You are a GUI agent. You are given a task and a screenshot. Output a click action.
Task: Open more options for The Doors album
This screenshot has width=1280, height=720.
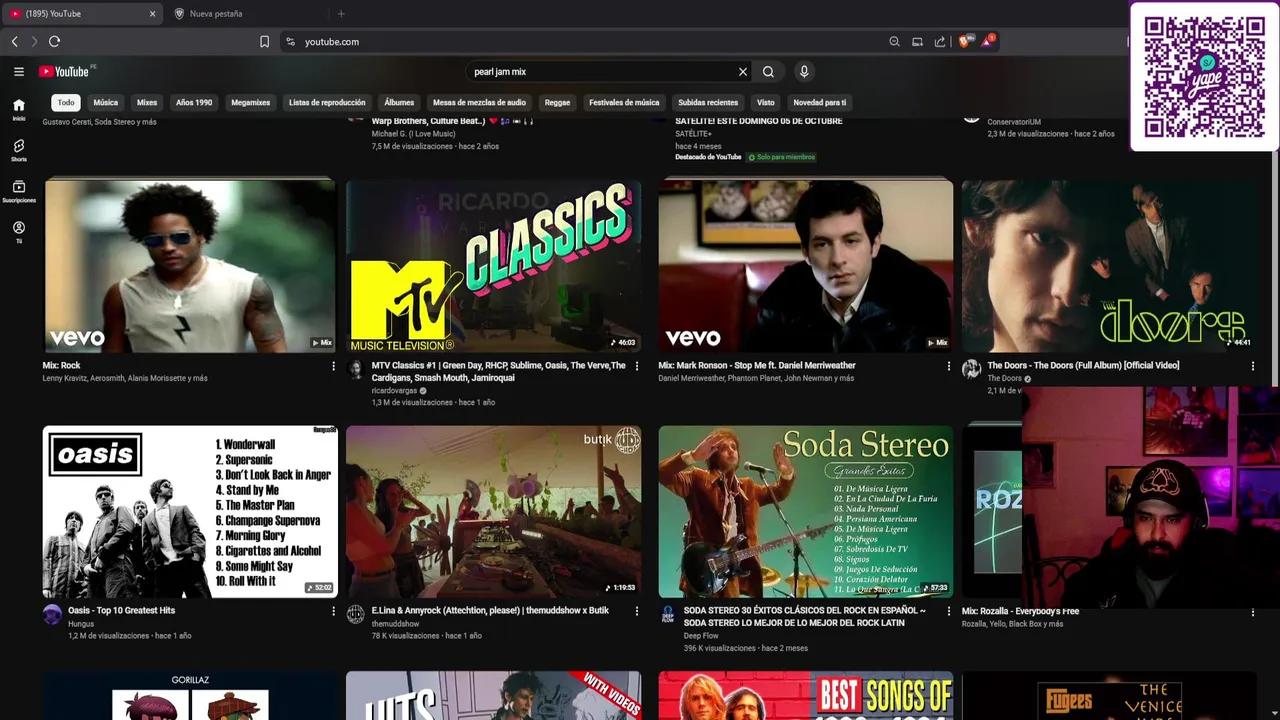(1253, 366)
